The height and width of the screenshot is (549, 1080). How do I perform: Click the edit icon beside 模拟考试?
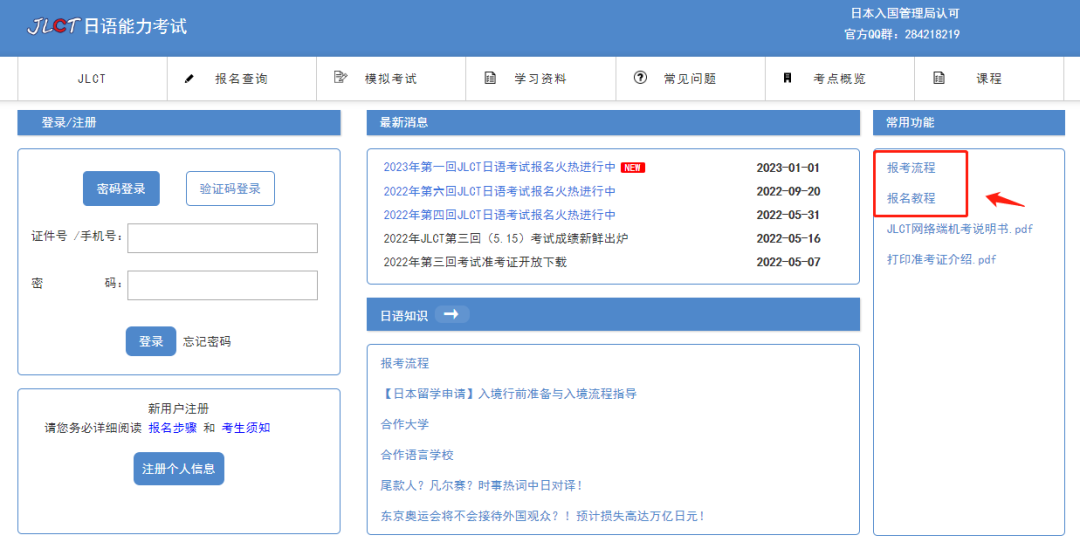(x=340, y=77)
